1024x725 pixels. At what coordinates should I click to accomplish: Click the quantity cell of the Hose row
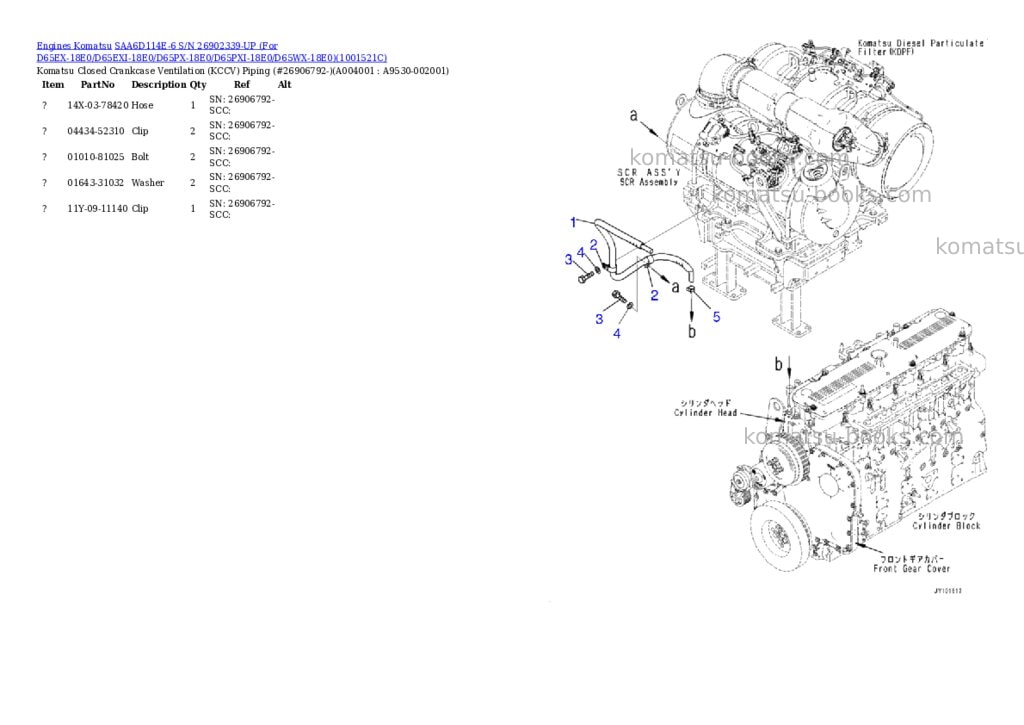tap(193, 105)
